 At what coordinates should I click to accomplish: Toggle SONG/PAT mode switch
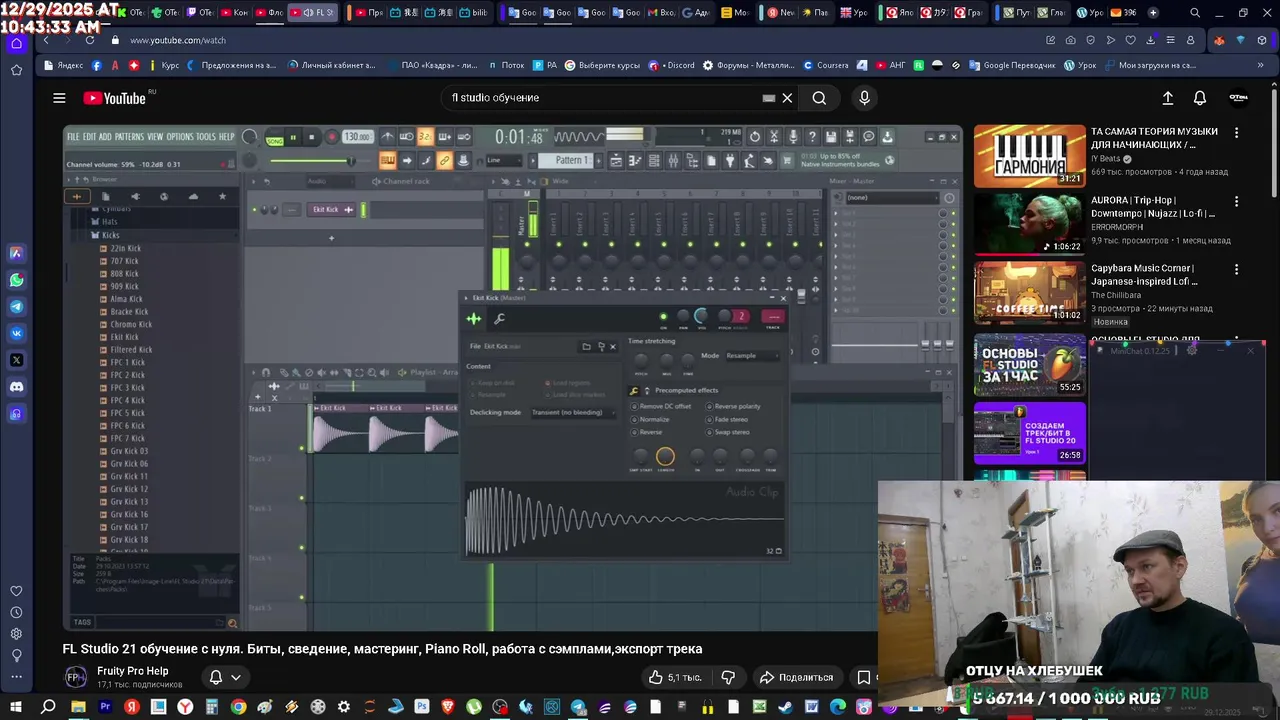(x=275, y=138)
